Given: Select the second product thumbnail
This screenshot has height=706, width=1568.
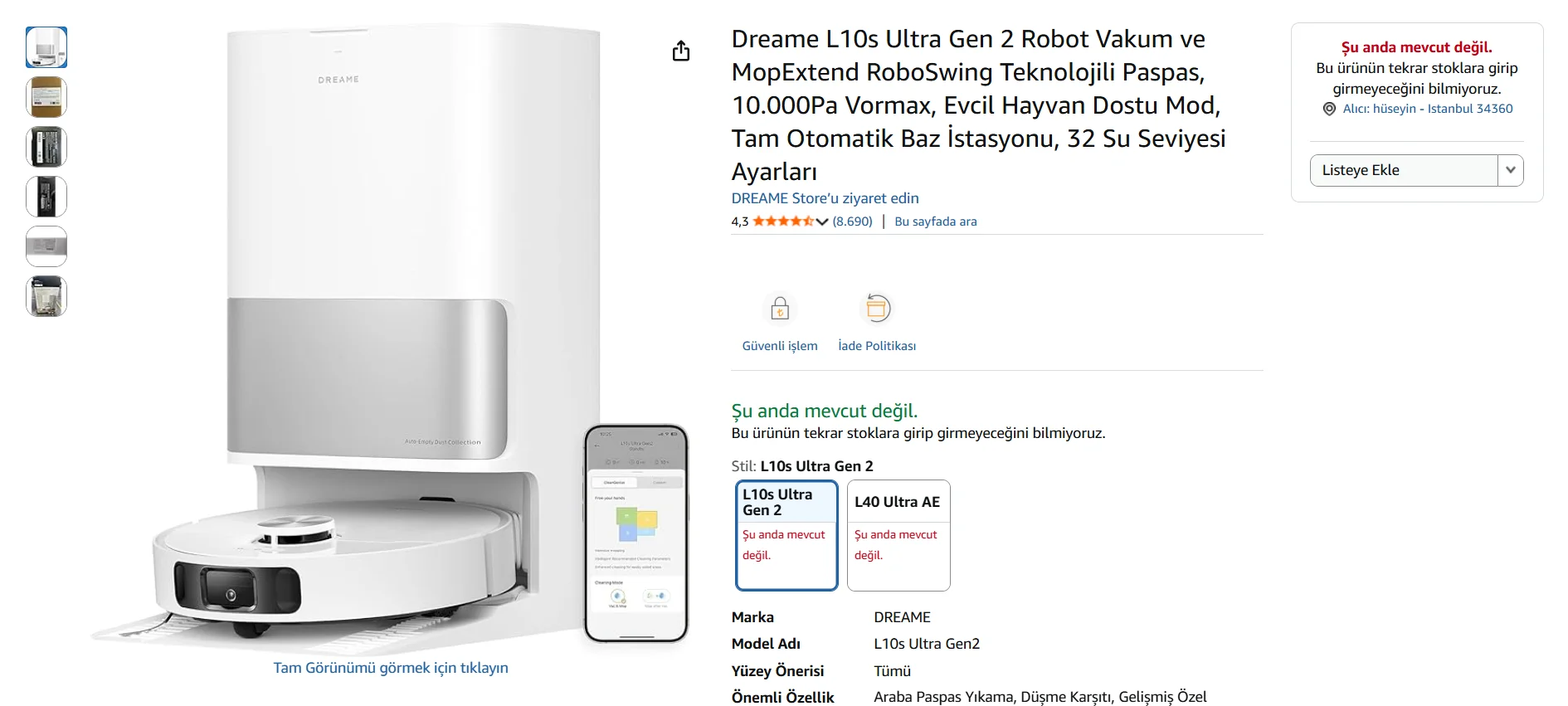Looking at the screenshot, I should click(46, 97).
